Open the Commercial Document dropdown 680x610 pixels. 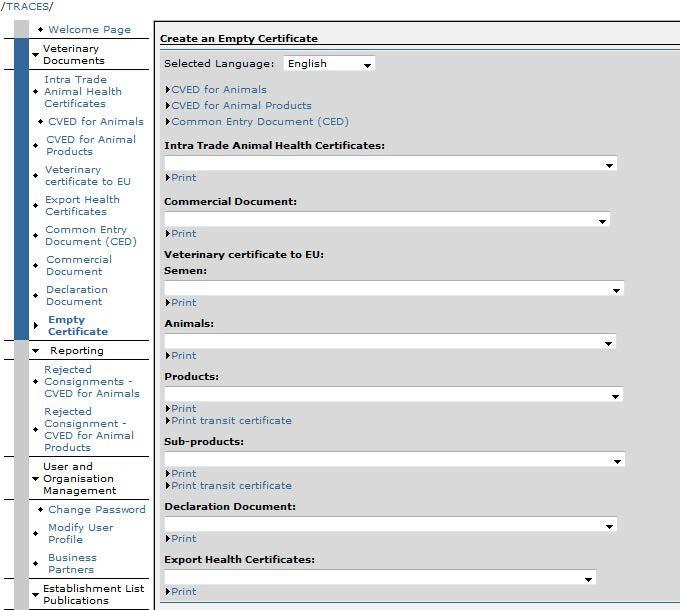(x=387, y=220)
